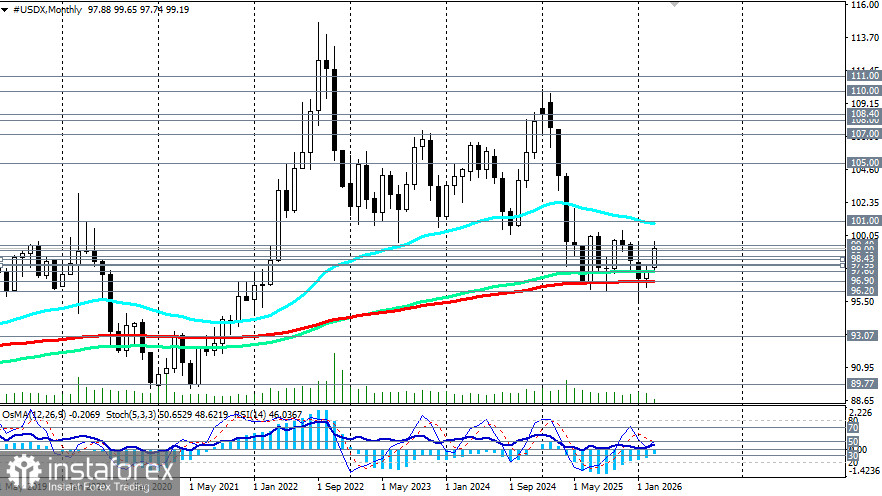Select the 98.43 level price tag
Screen dimensions: 882x496
[864, 258]
